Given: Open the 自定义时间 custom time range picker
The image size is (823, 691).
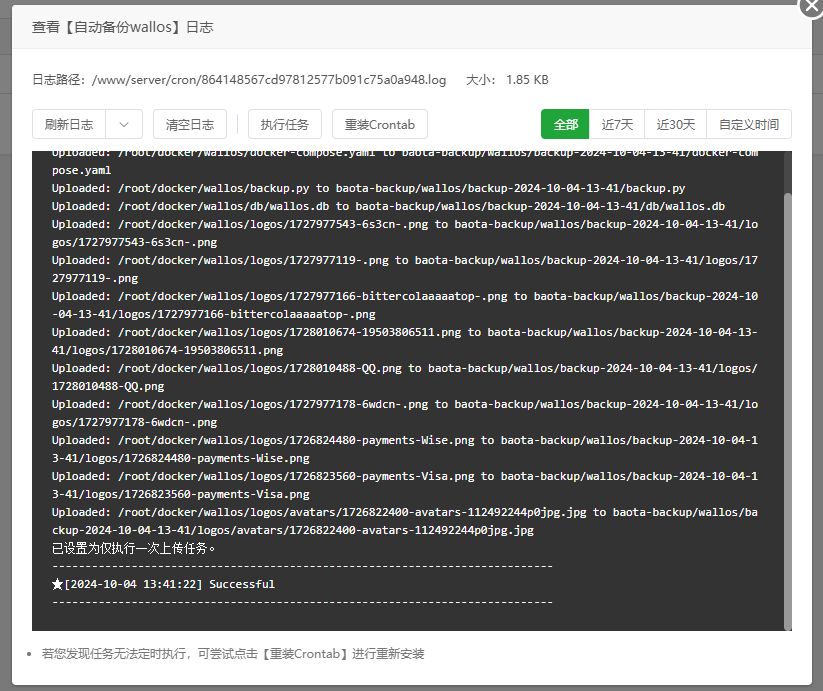Looking at the screenshot, I should (x=747, y=124).
